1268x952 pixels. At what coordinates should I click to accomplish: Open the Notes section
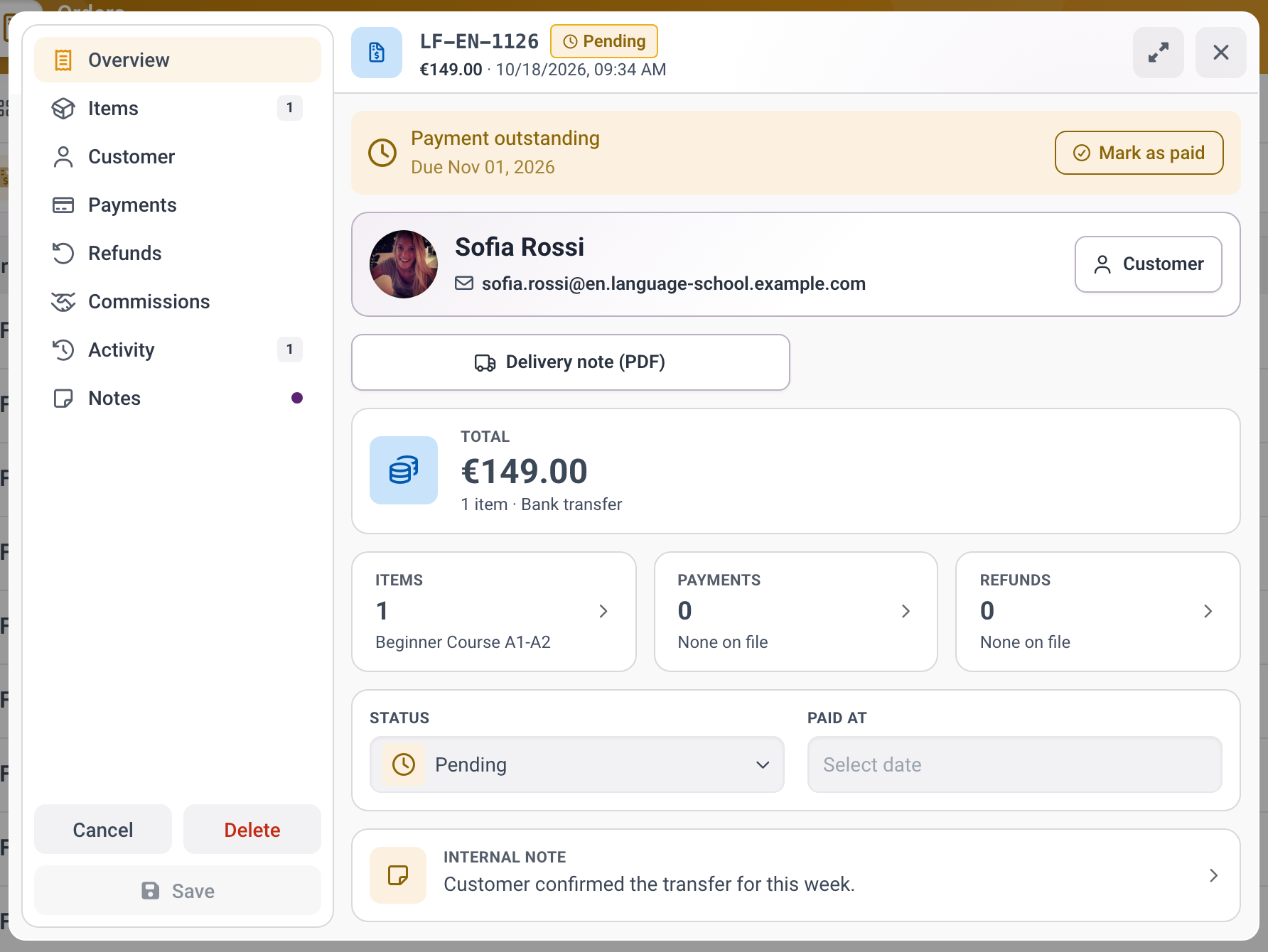(178, 398)
